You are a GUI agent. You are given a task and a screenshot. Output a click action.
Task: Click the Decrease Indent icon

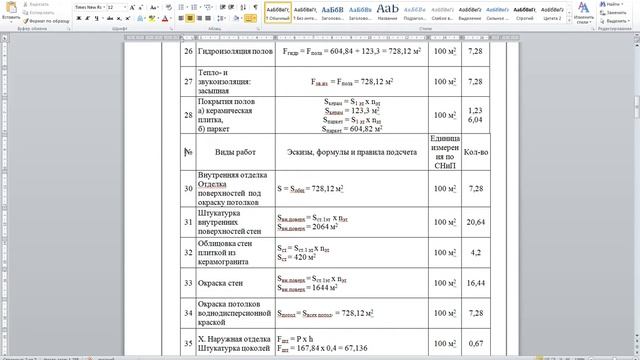pyautogui.click(x=222, y=7)
